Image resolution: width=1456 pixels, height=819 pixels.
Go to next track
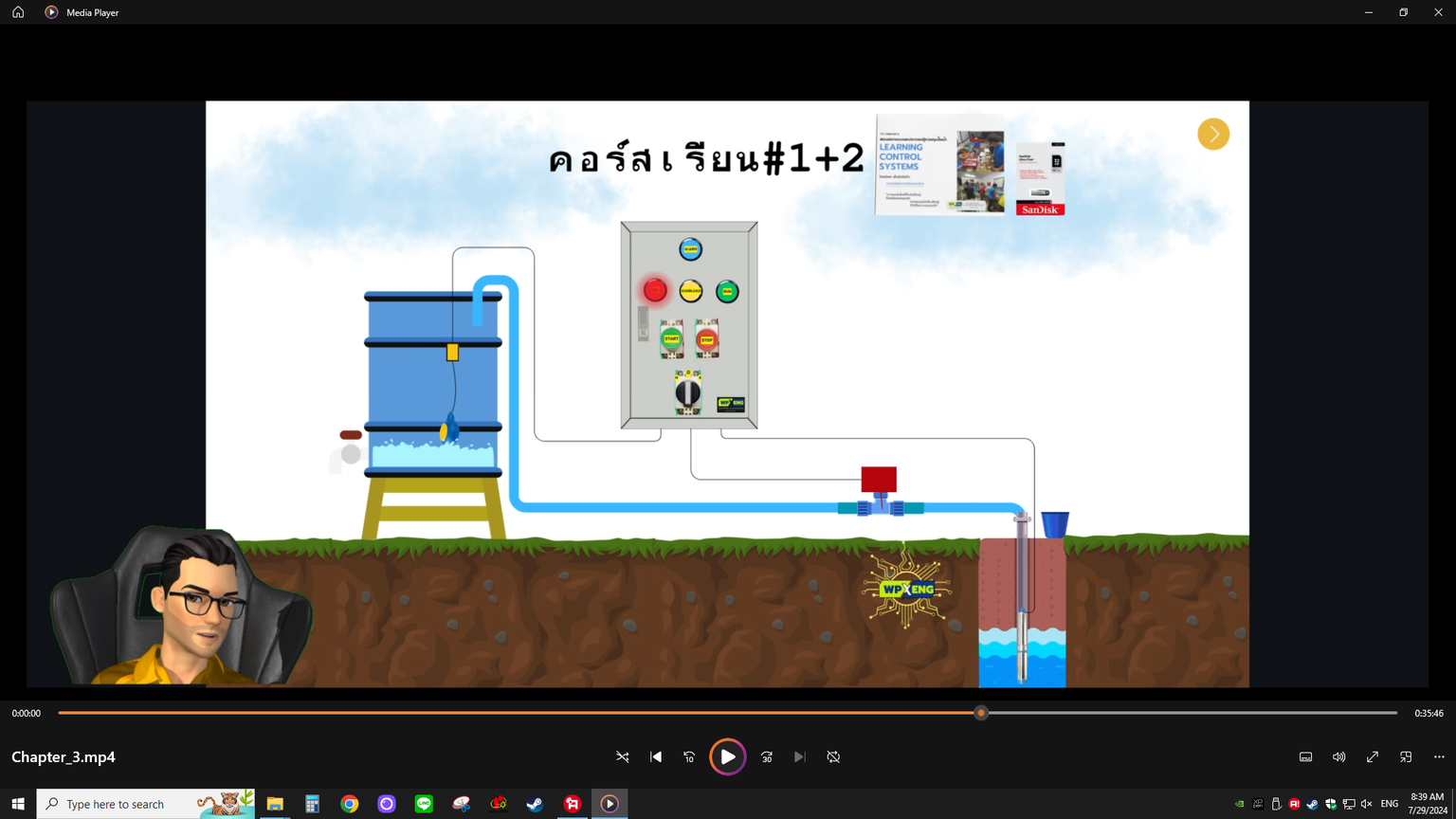800,756
